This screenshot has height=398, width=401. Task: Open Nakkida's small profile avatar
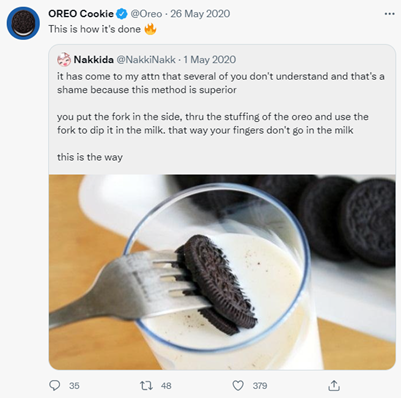tap(64, 60)
